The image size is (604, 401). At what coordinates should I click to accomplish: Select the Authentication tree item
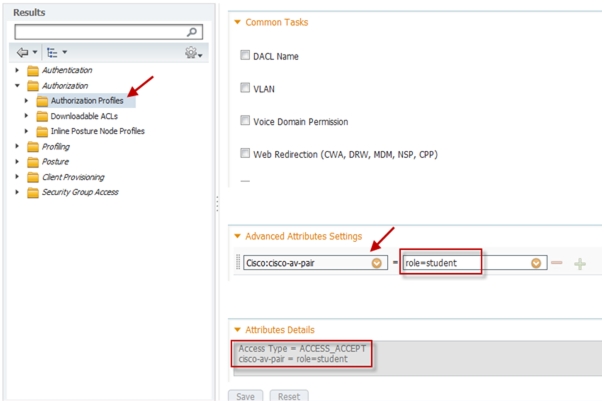click(x=67, y=70)
